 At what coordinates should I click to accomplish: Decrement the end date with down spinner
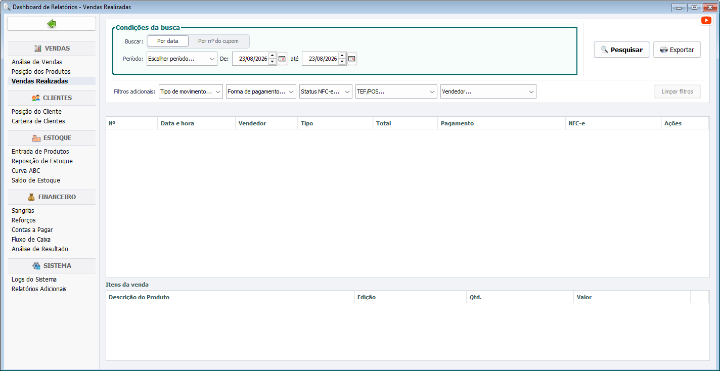tap(342, 62)
